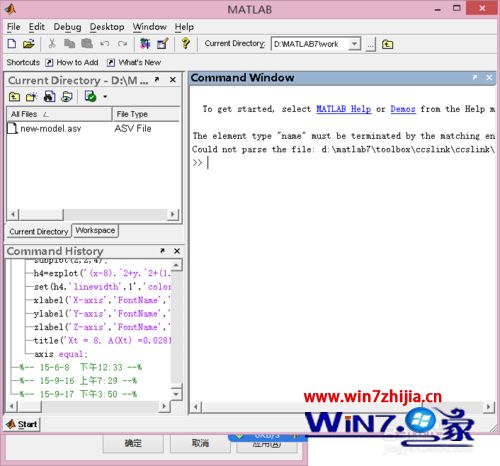500x466 pixels.
Task: Undock the Command Window
Action: point(475,77)
